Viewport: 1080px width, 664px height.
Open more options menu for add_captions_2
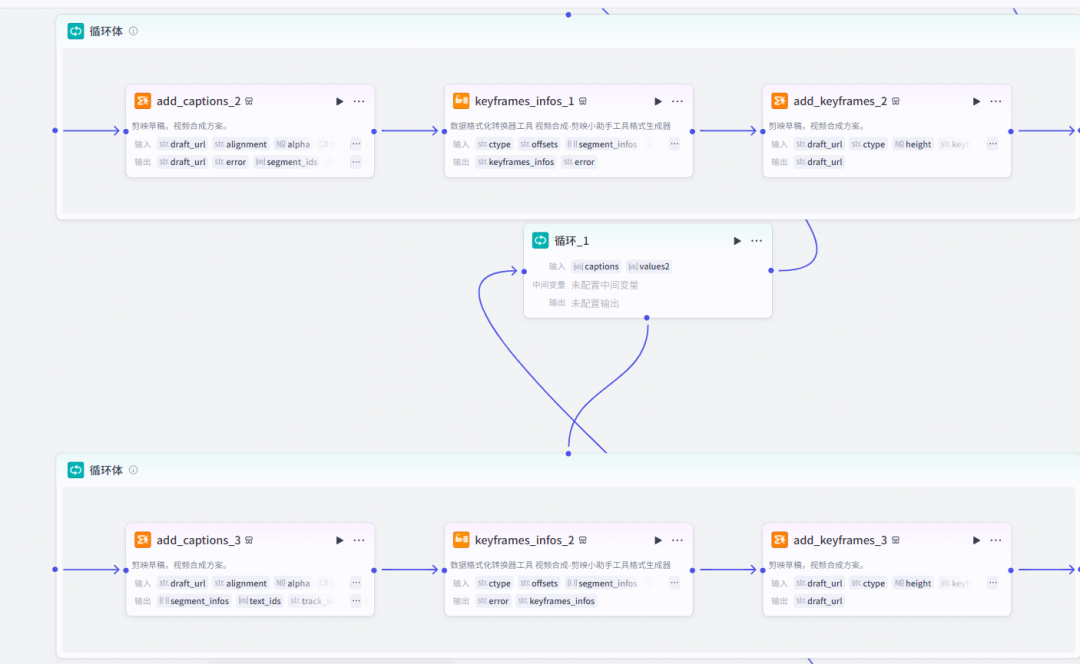(358, 100)
